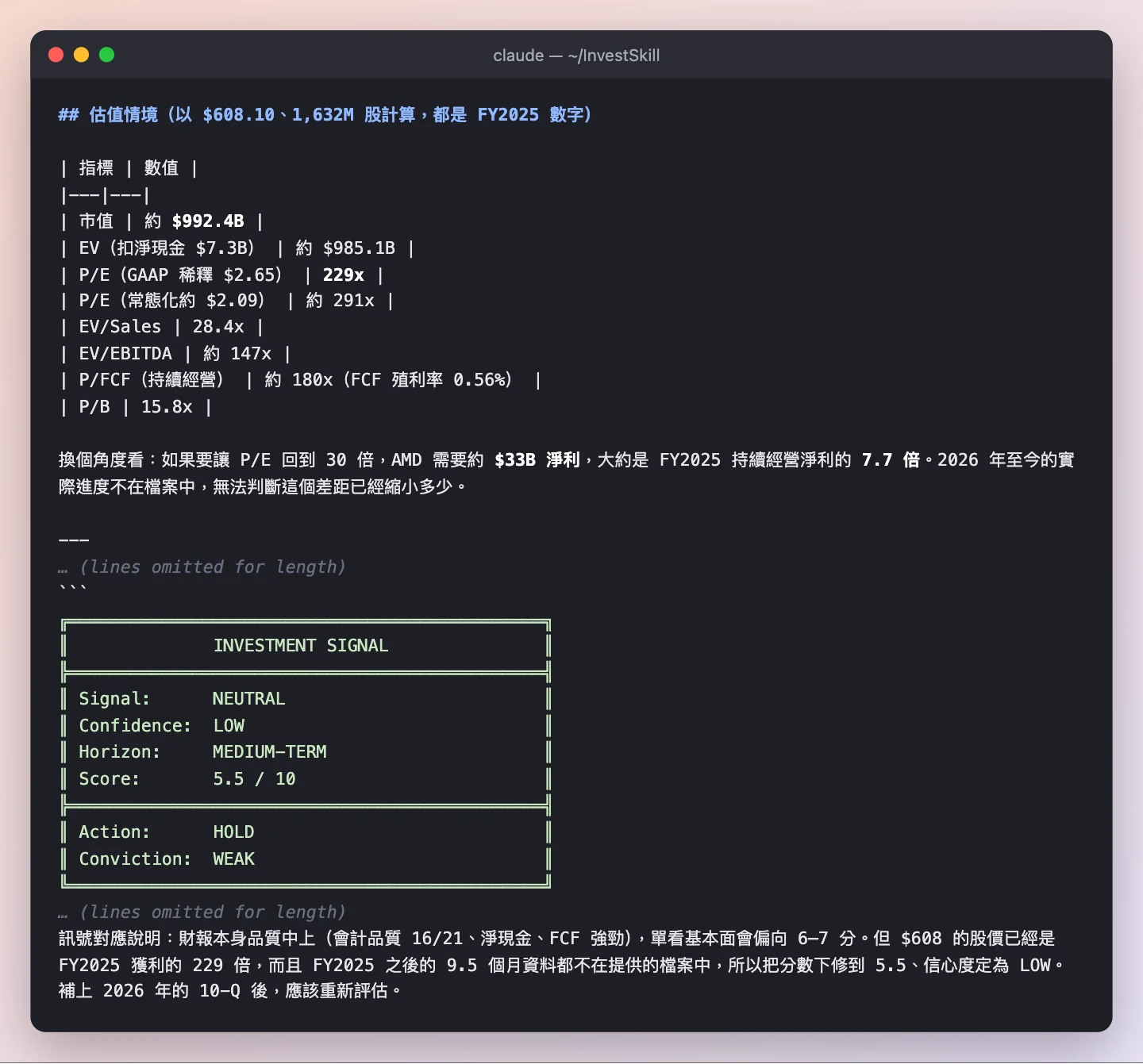The width and height of the screenshot is (1143, 1064).
Task: Click the bold '7.7 倍' text
Action: point(891,460)
